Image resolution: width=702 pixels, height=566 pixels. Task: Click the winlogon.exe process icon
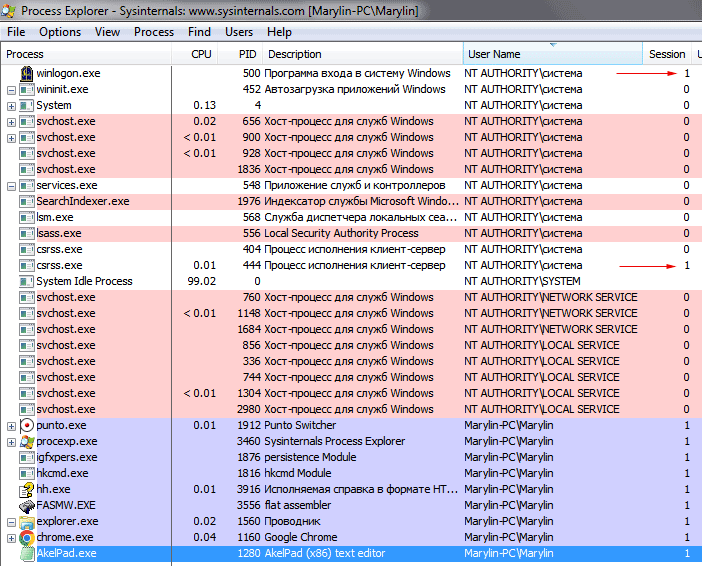pos(27,73)
